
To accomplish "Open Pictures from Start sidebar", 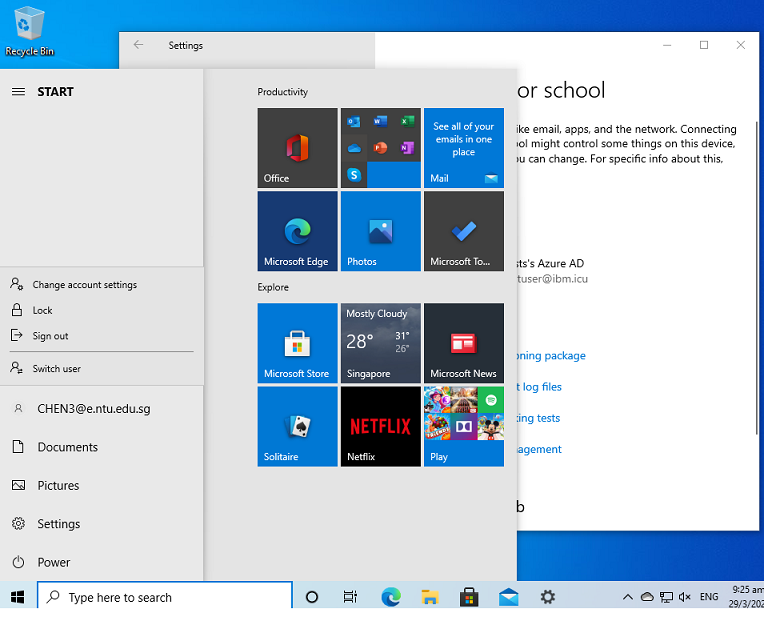I will pyautogui.click(x=102, y=486).
